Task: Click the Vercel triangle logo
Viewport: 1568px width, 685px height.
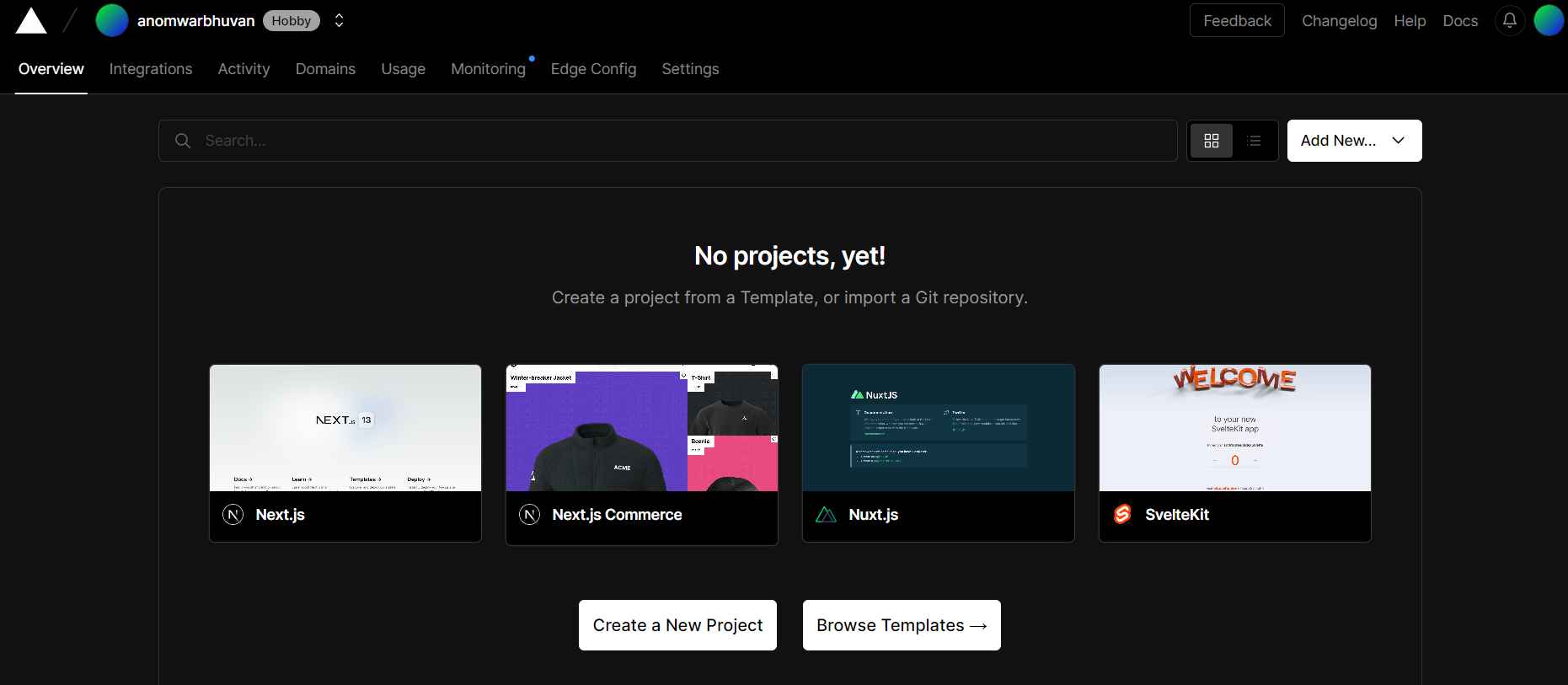Action: (31, 21)
